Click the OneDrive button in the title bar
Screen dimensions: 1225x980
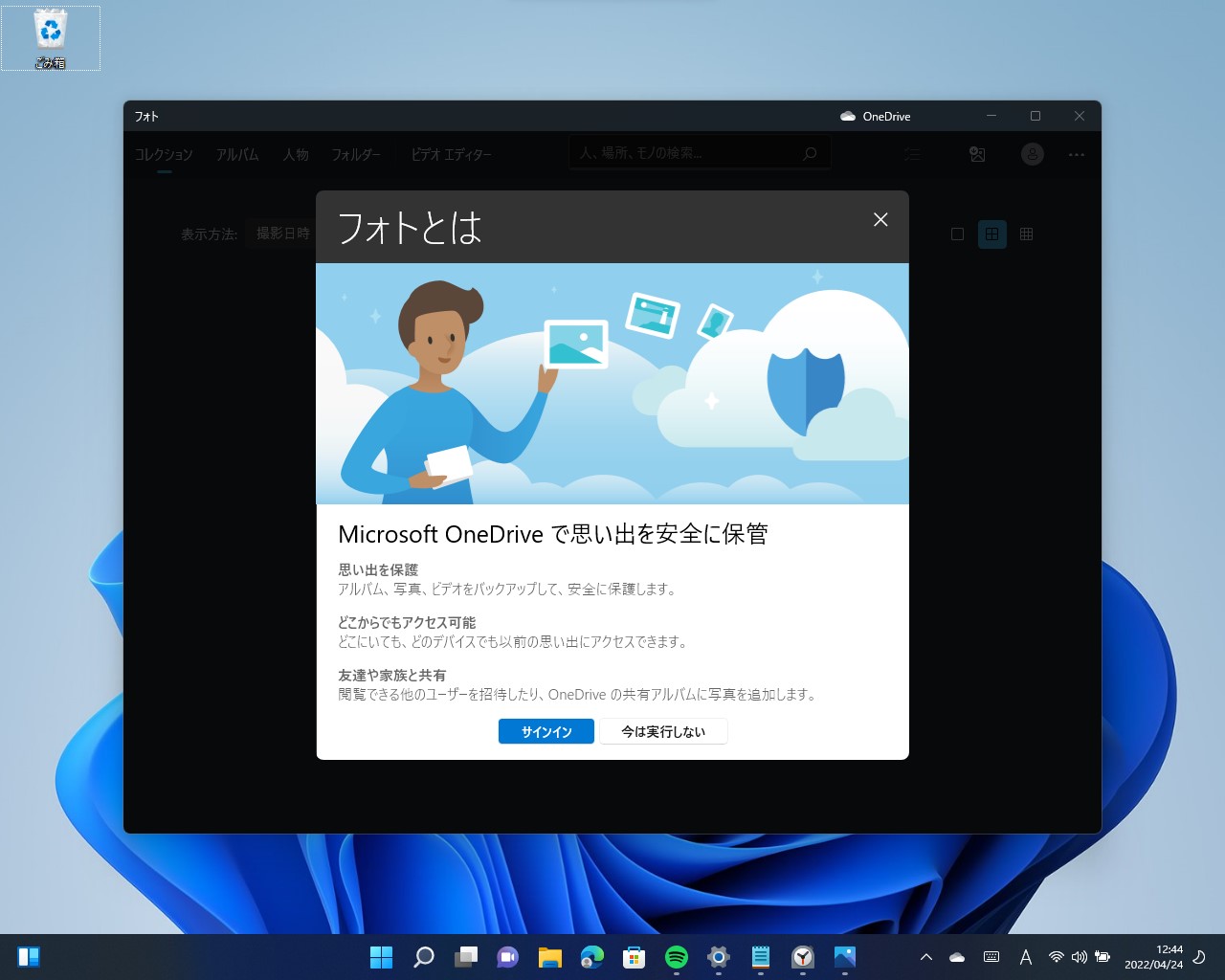(876, 116)
